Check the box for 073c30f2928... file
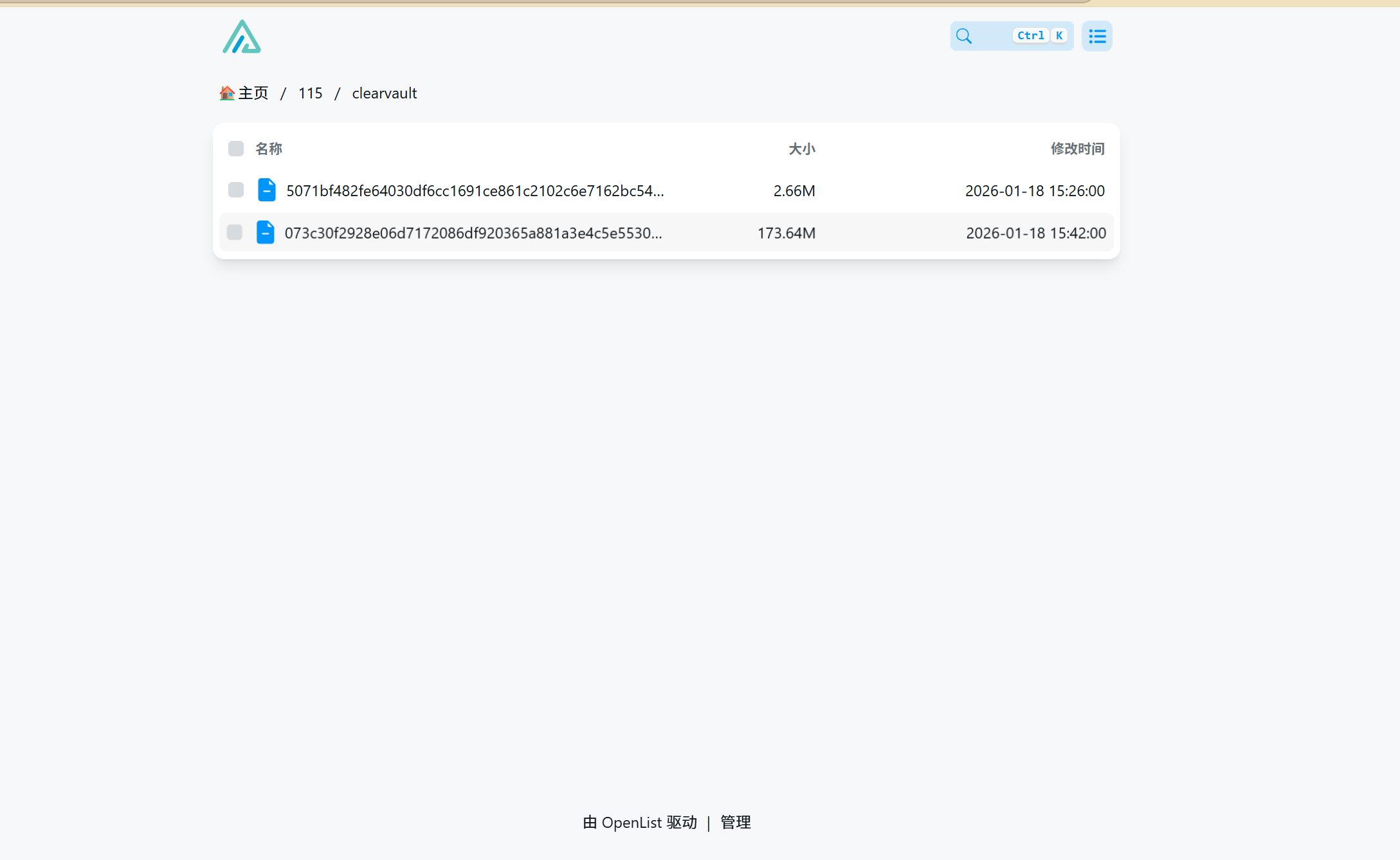The image size is (1400, 860). pos(234,233)
